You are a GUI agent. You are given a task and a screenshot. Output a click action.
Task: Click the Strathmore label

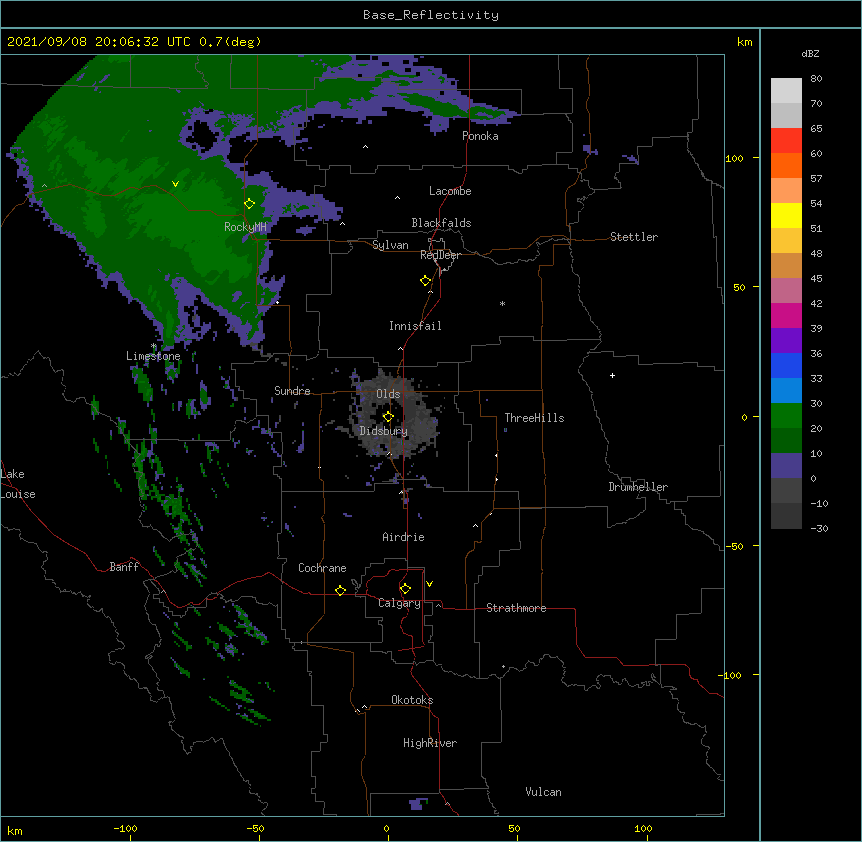[x=516, y=608]
